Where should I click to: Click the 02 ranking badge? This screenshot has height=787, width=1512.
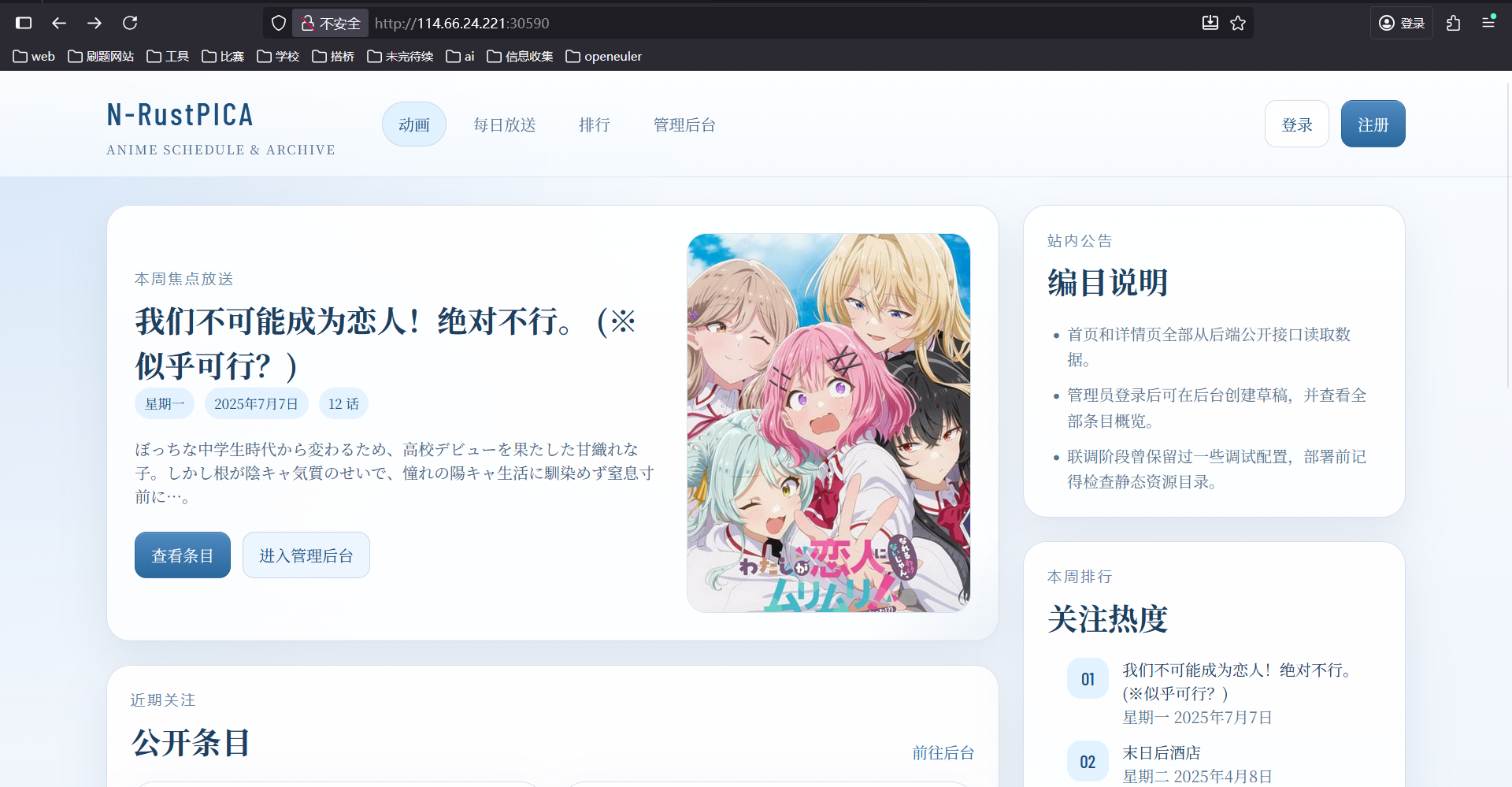1088,761
